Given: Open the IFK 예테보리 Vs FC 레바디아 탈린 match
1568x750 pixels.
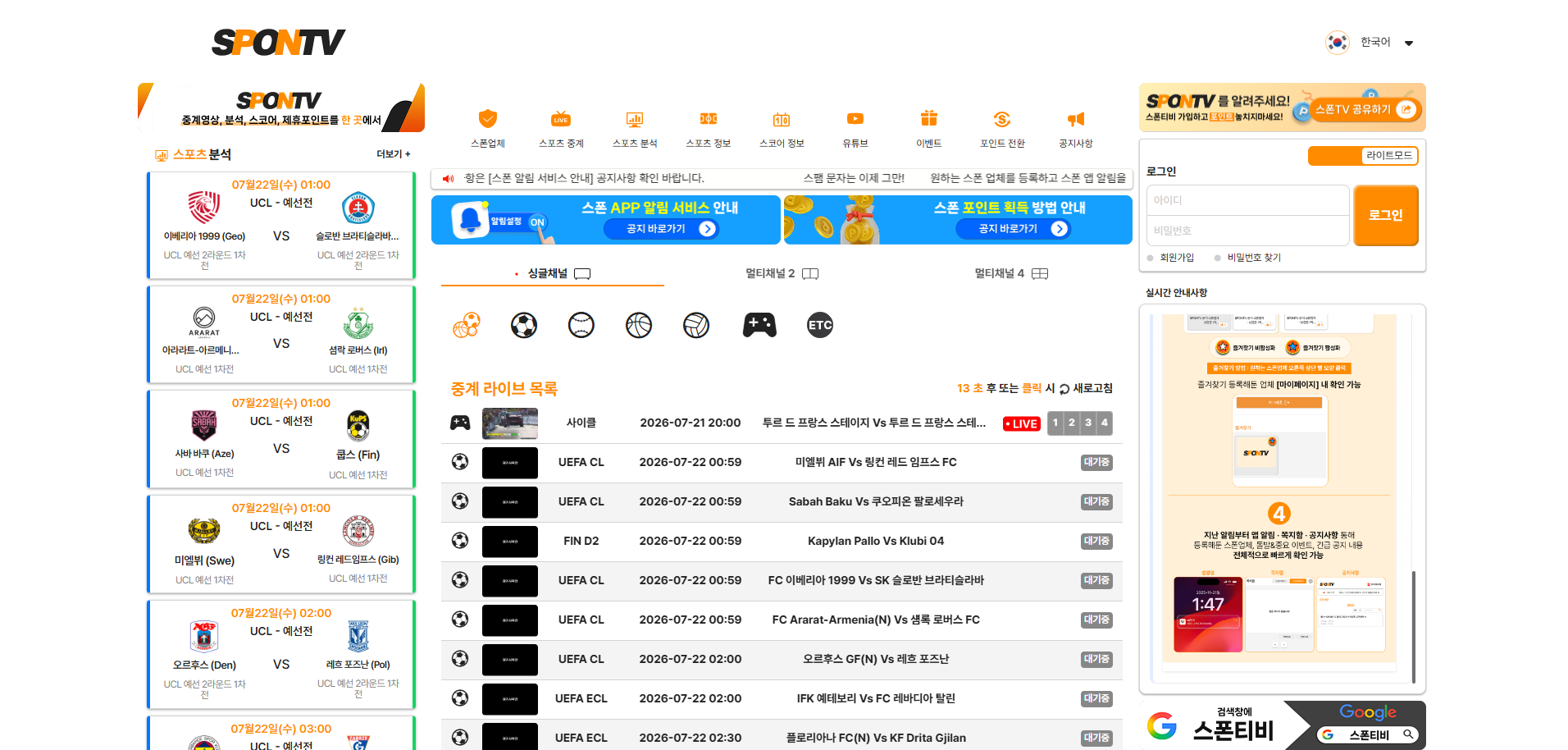Looking at the screenshot, I should coord(876,698).
